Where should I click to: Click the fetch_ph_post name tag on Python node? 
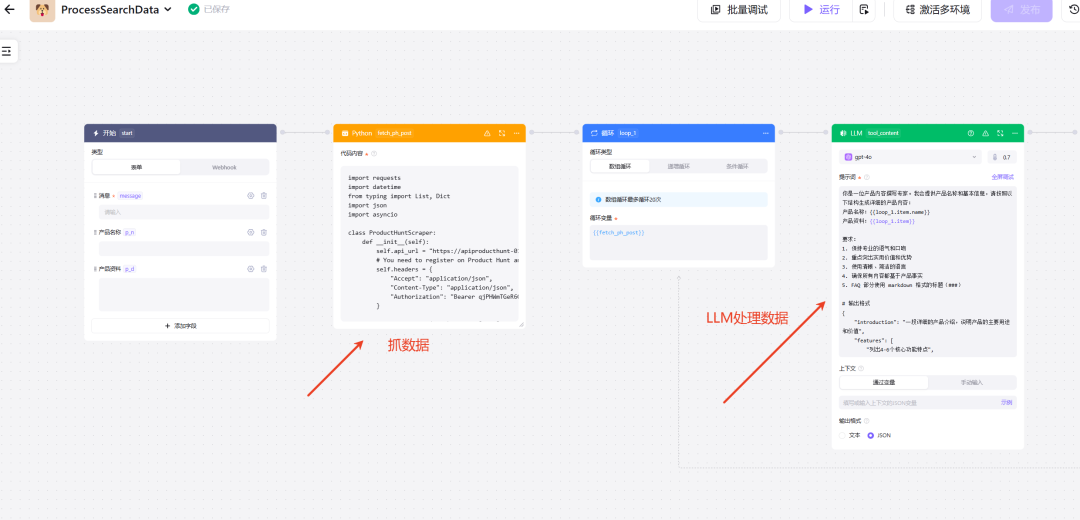point(395,133)
